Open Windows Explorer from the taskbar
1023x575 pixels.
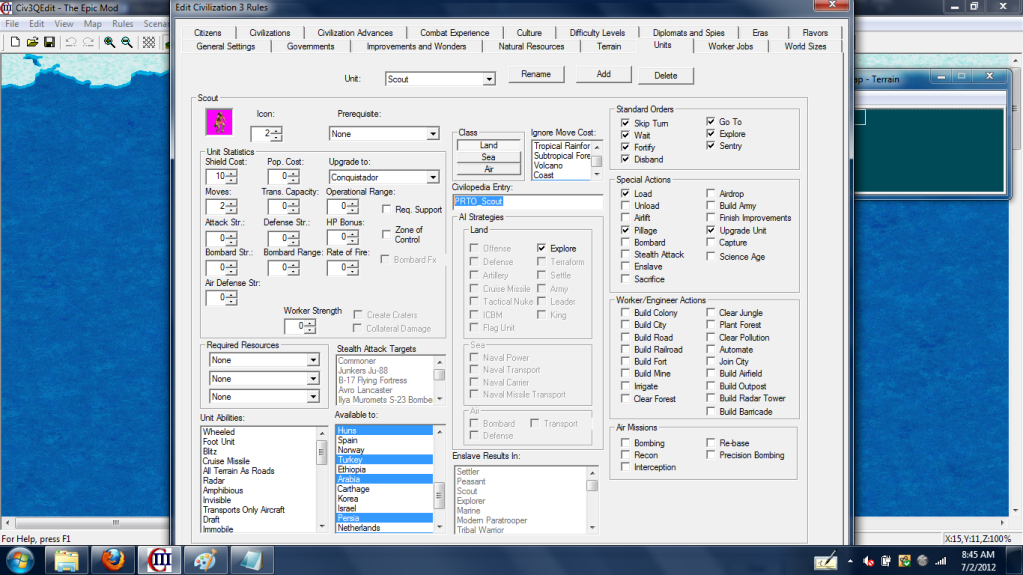[66, 561]
